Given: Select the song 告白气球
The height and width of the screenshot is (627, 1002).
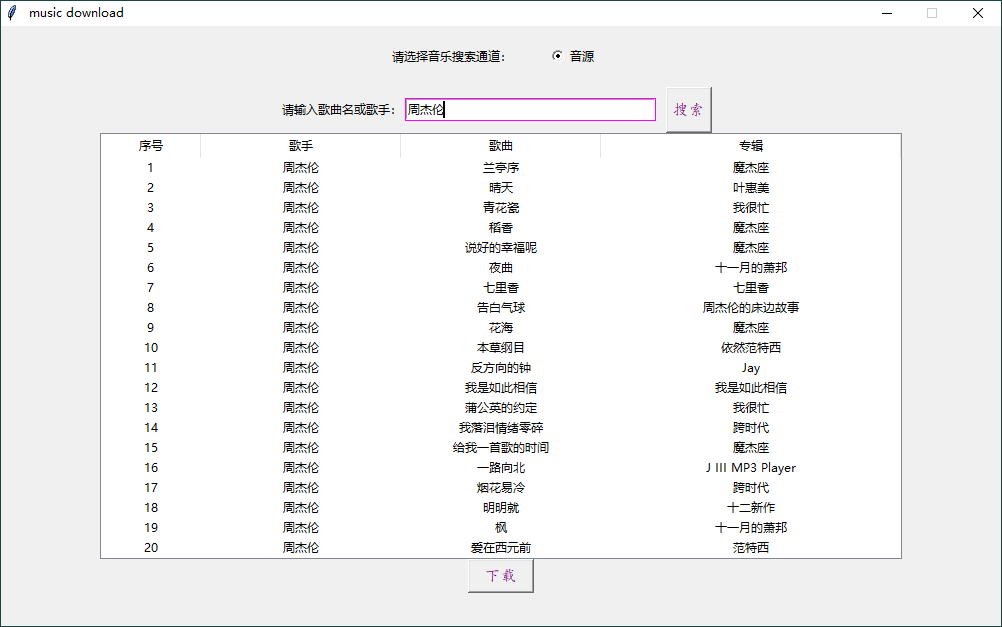Looking at the screenshot, I should click(x=500, y=307).
